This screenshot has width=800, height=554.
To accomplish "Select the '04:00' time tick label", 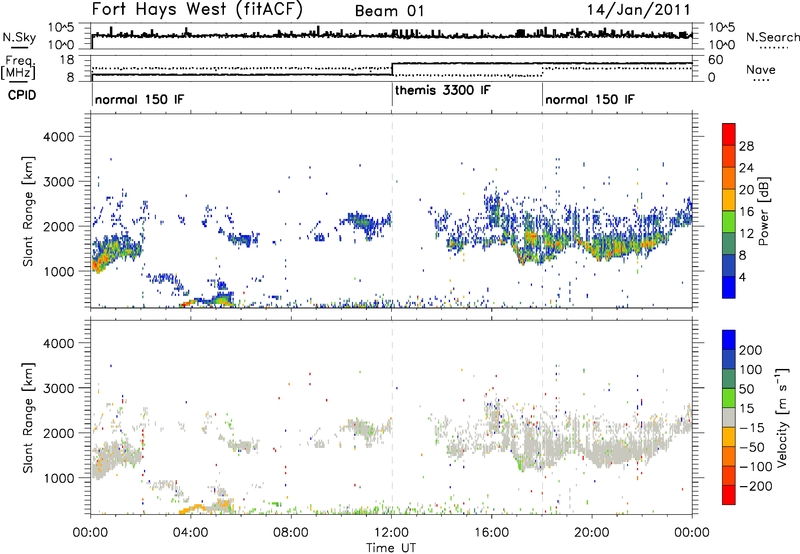I will (190, 533).
